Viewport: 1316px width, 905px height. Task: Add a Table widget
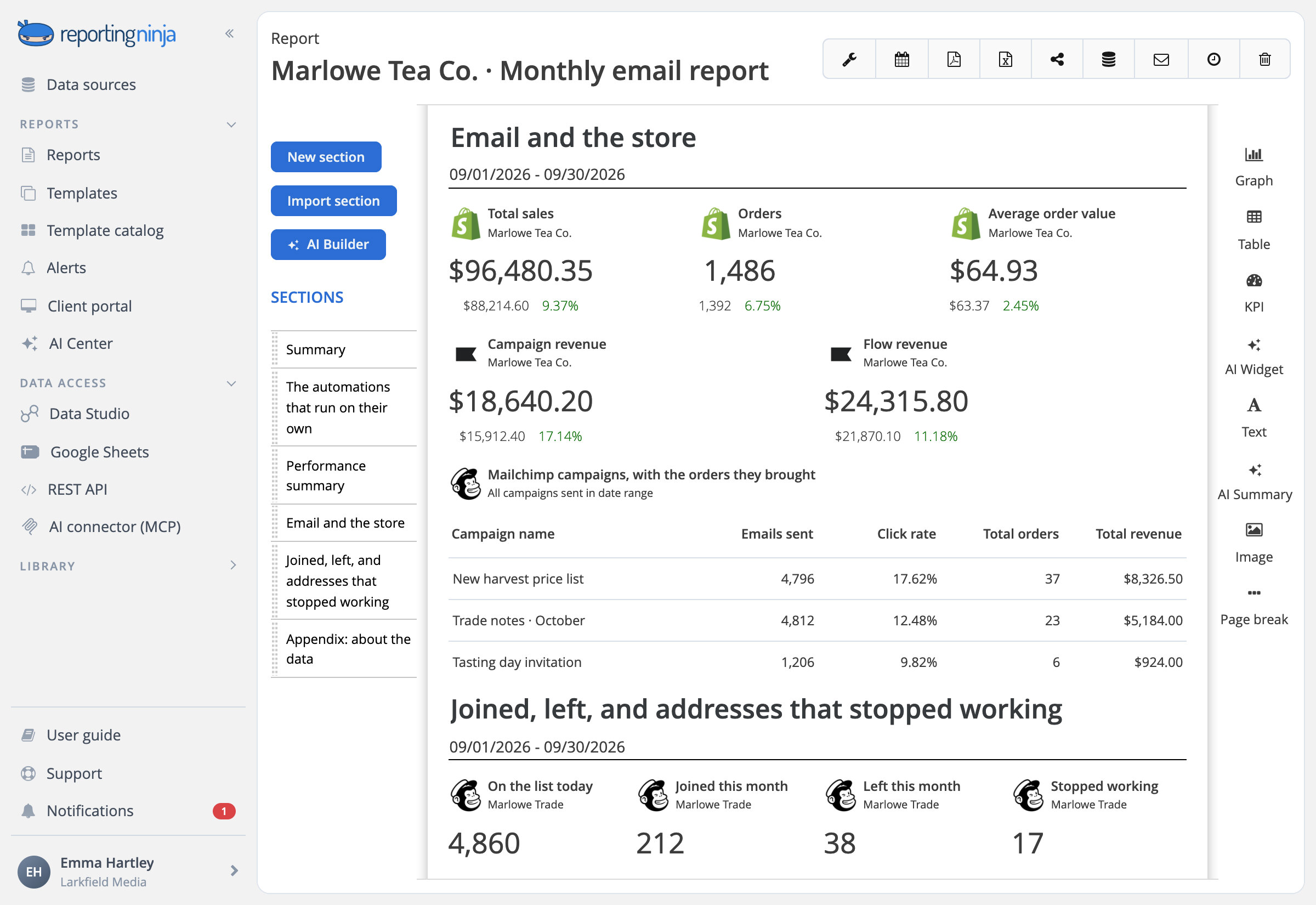coord(1253,230)
